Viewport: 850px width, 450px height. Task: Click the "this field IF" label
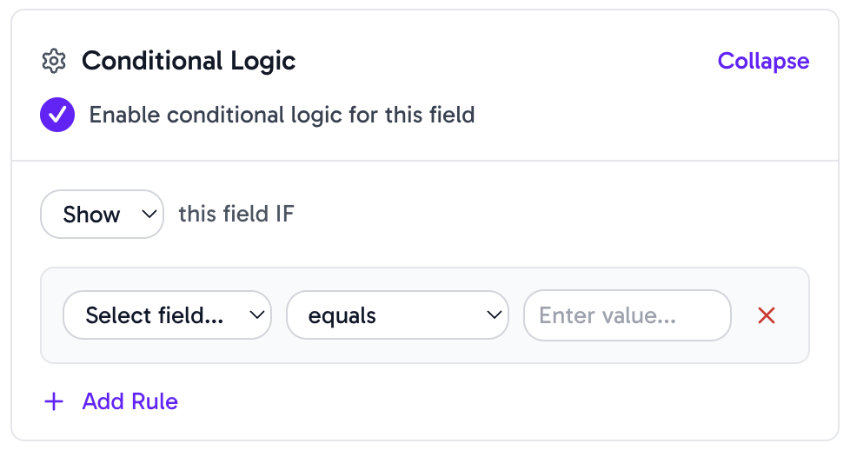tap(236, 214)
